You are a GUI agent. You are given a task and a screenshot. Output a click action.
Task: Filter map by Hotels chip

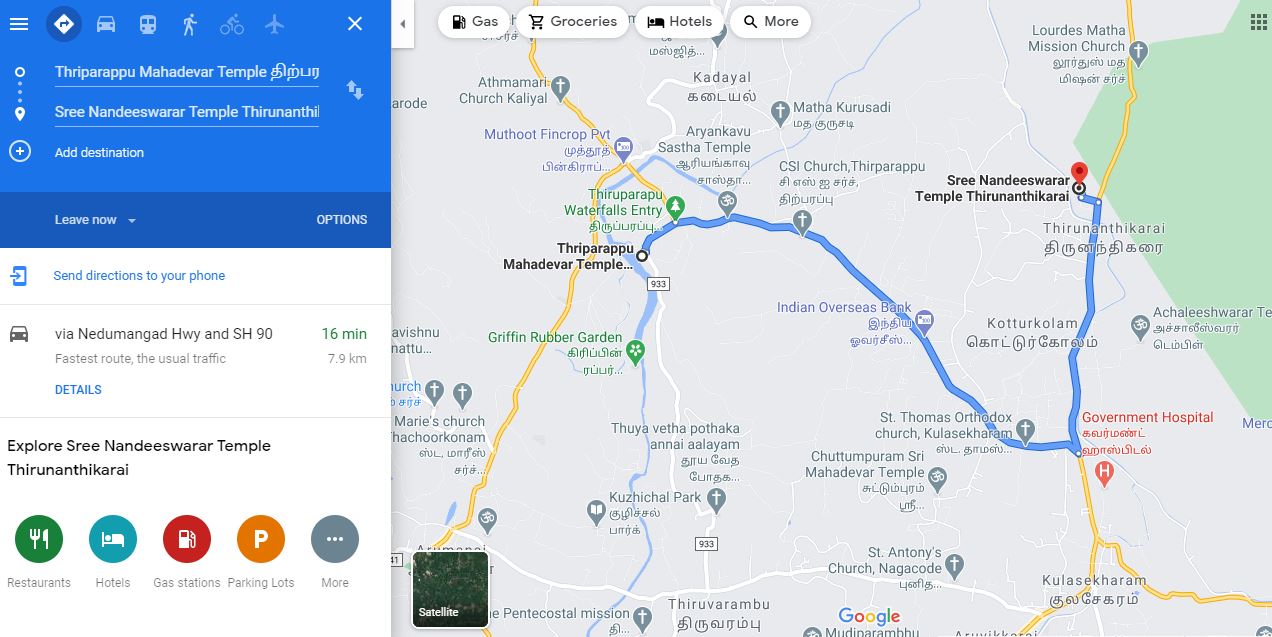(680, 21)
